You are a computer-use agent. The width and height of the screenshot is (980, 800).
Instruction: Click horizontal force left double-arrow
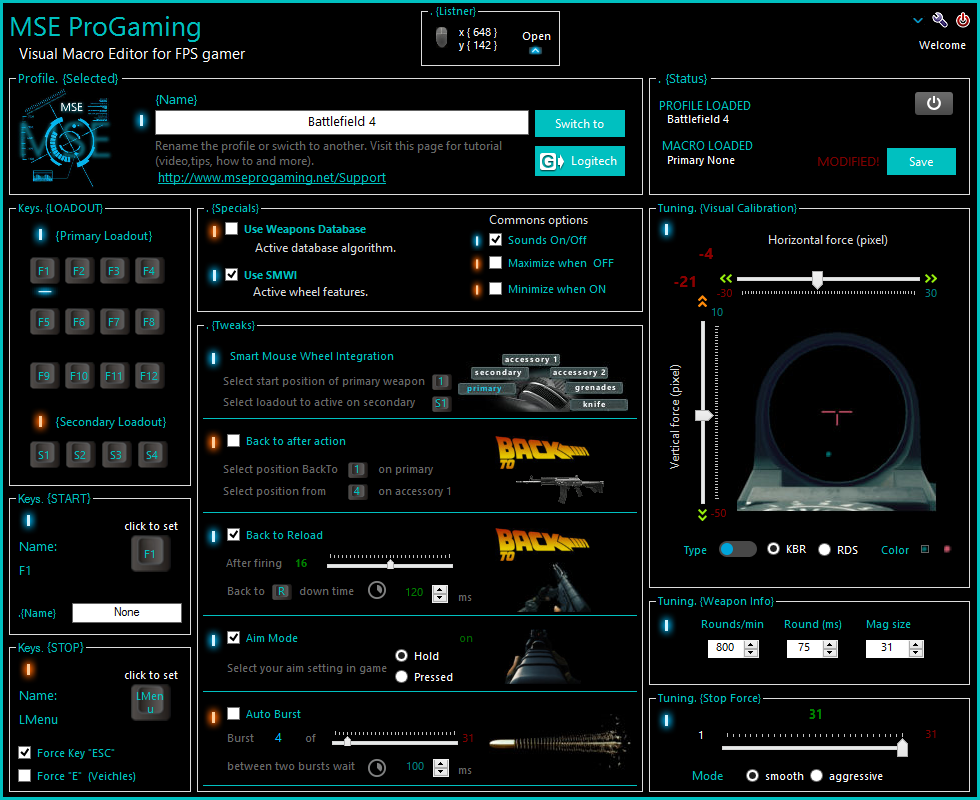pos(726,278)
